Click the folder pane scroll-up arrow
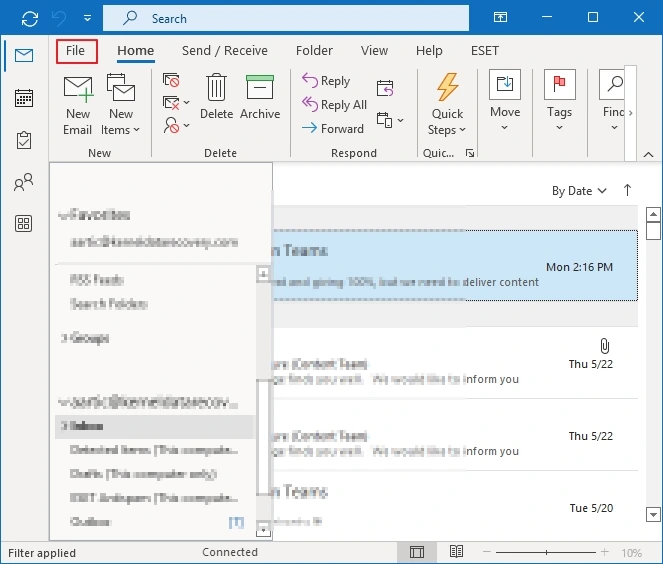 pos(263,274)
